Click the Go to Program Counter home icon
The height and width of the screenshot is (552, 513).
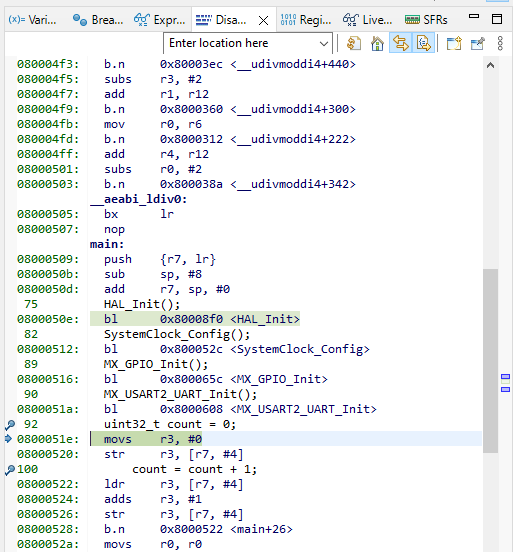377,43
